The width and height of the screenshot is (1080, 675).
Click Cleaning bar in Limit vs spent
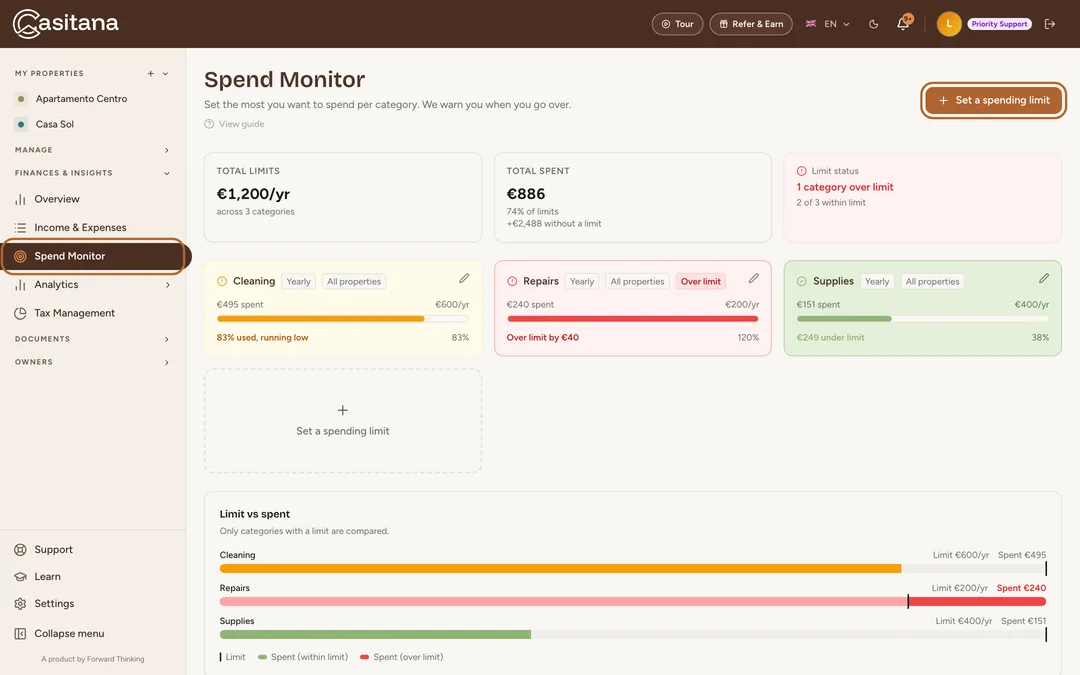[x=632, y=569]
